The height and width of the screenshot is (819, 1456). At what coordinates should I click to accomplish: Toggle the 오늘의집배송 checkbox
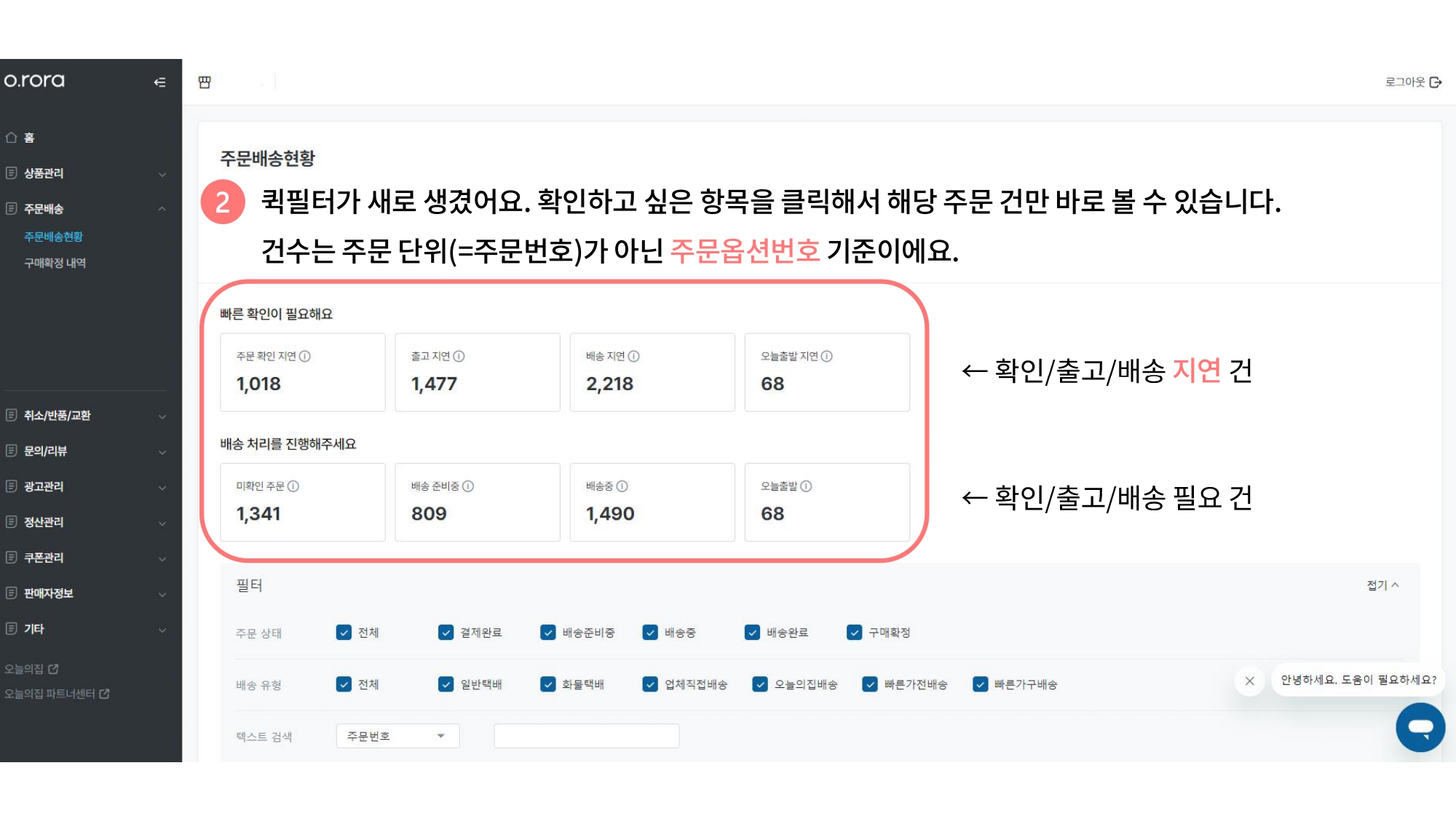click(760, 684)
